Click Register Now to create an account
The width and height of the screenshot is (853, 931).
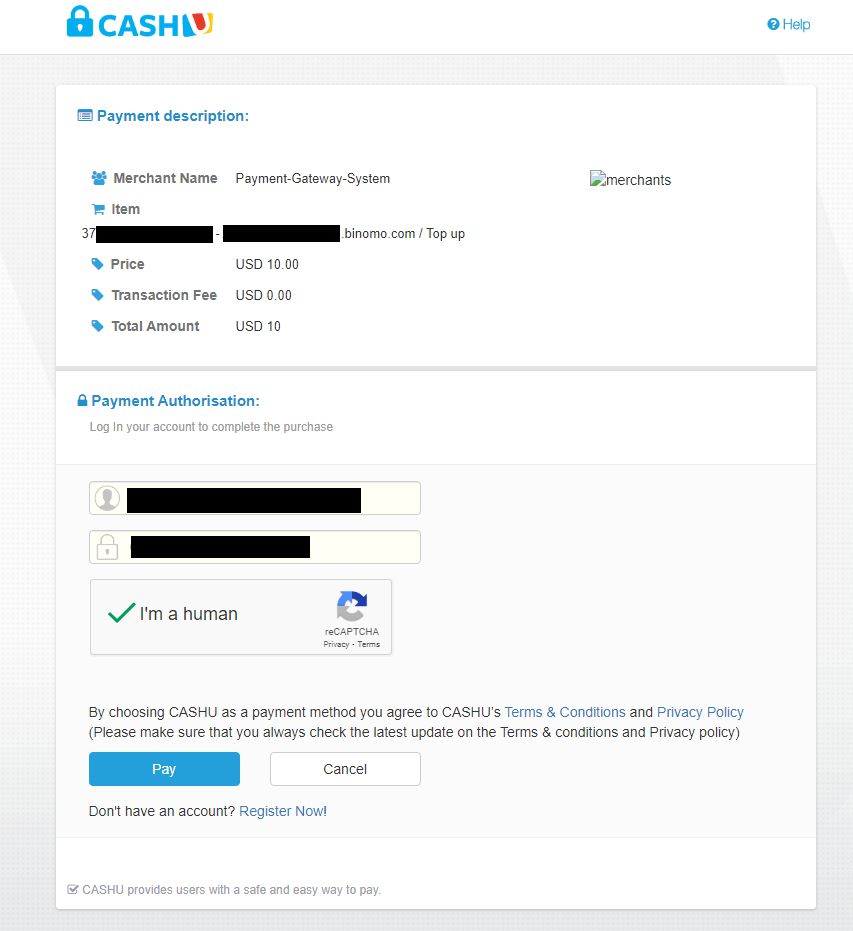coord(280,811)
